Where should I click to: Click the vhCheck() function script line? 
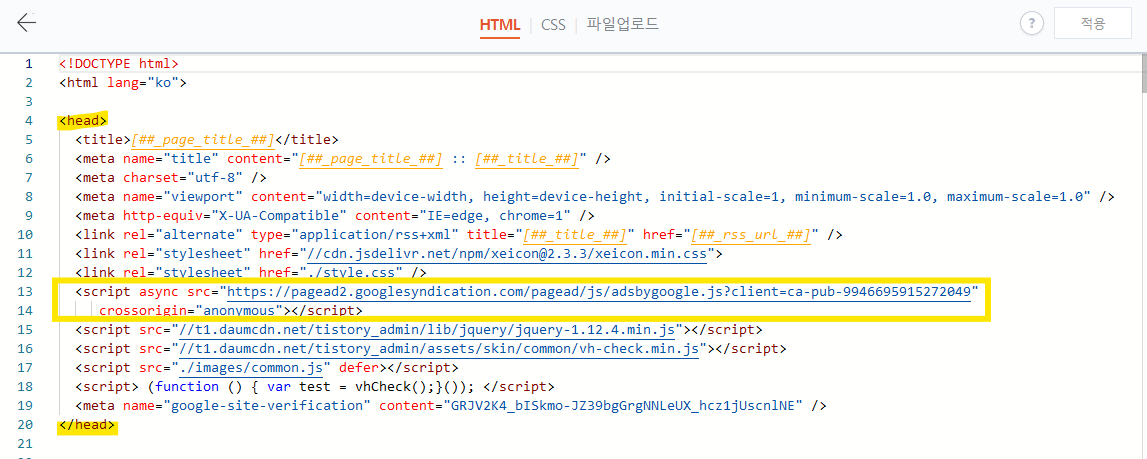click(x=315, y=387)
